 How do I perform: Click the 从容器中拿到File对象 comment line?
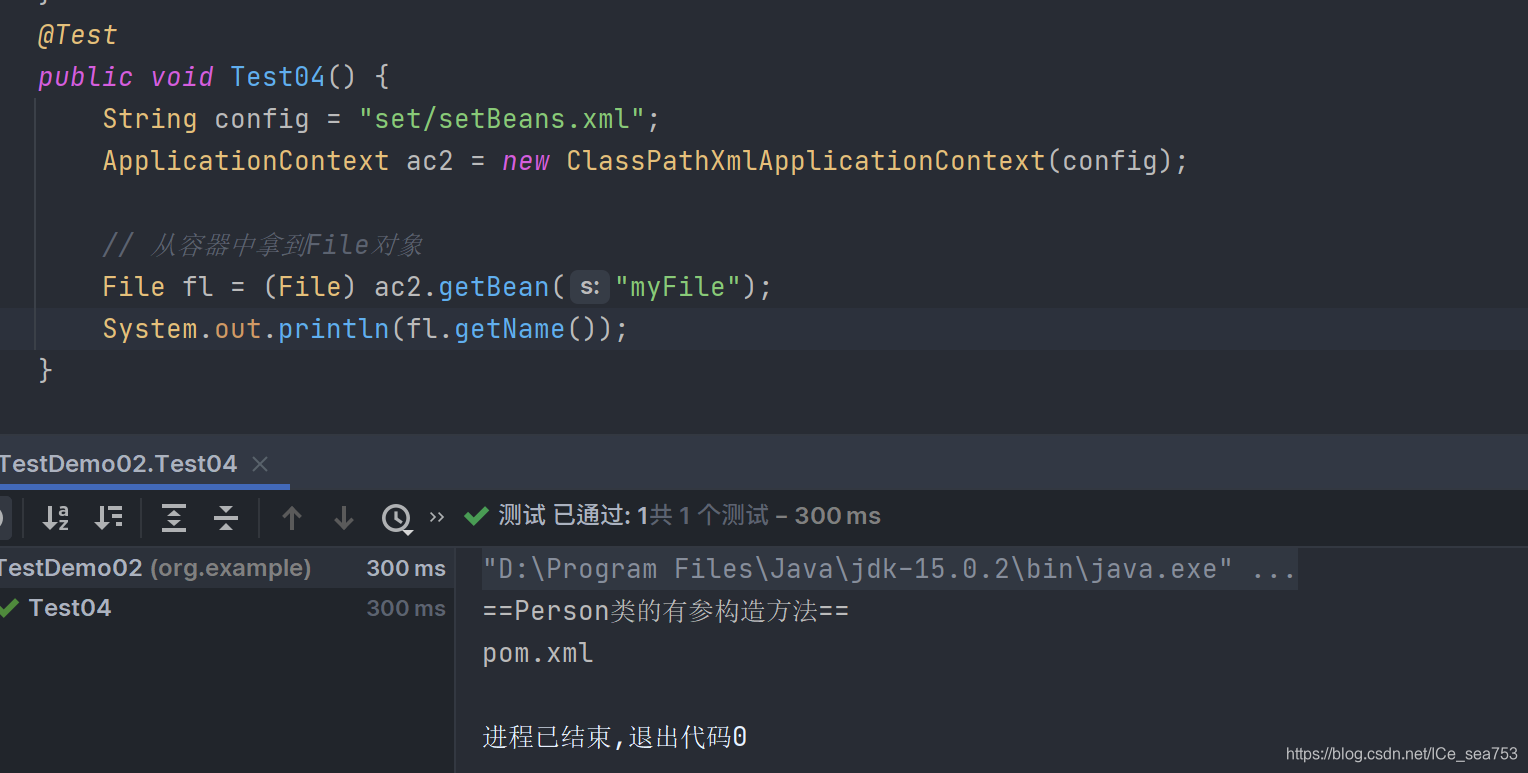(x=262, y=245)
